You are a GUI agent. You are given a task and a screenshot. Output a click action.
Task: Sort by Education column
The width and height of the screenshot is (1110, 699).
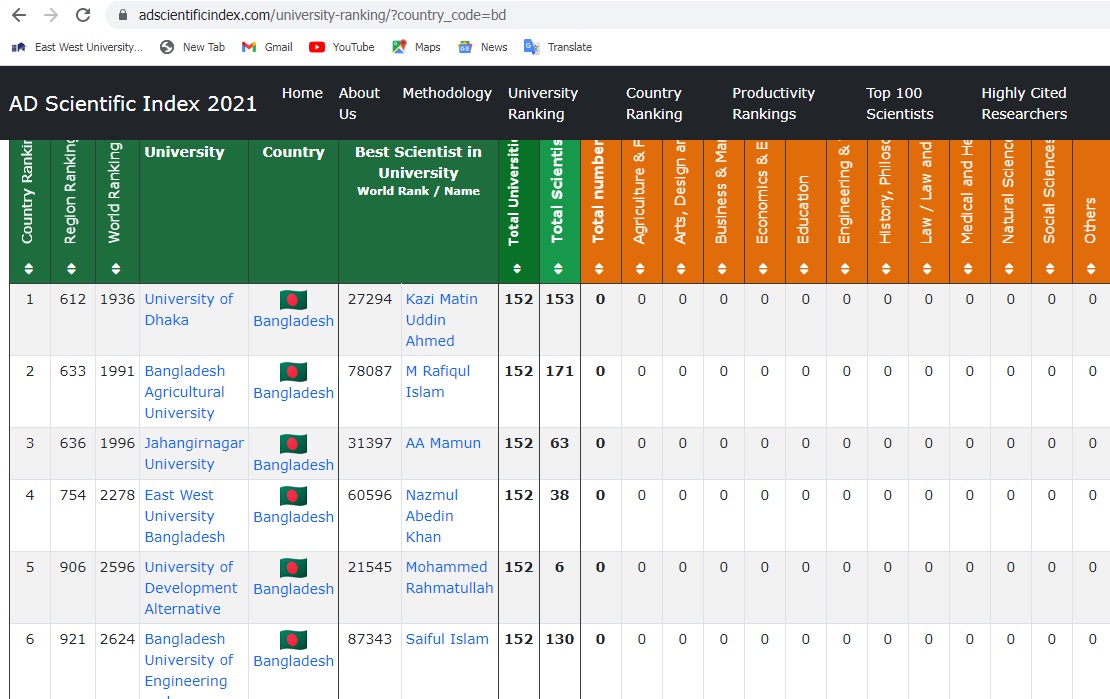pyautogui.click(x=805, y=268)
